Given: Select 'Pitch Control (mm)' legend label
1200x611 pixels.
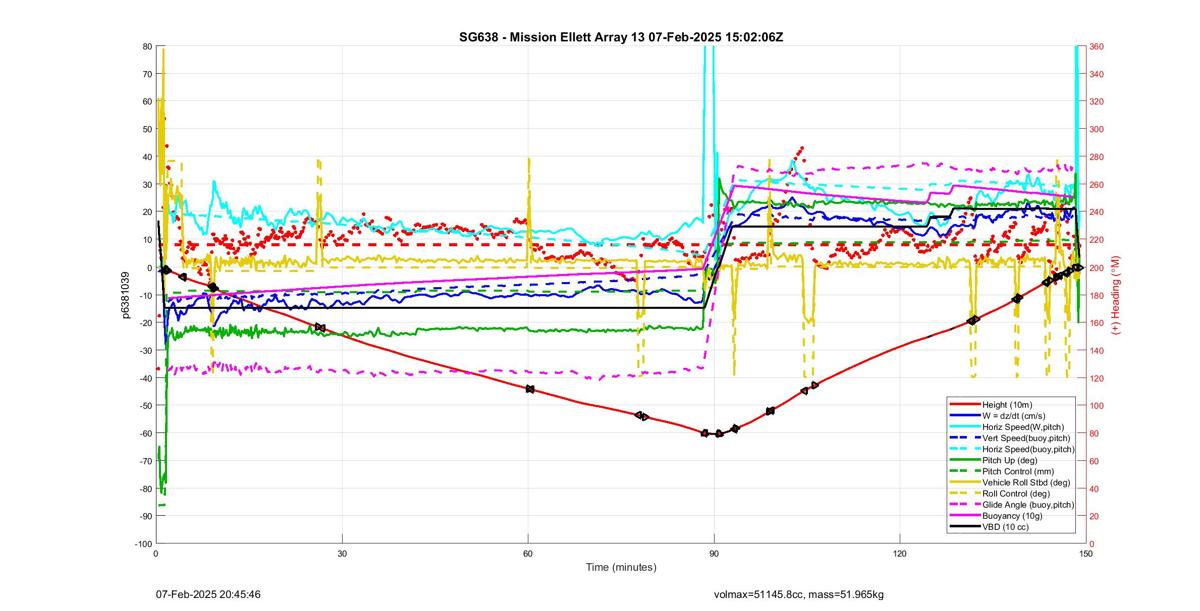Looking at the screenshot, I should click(x=1020, y=470).
